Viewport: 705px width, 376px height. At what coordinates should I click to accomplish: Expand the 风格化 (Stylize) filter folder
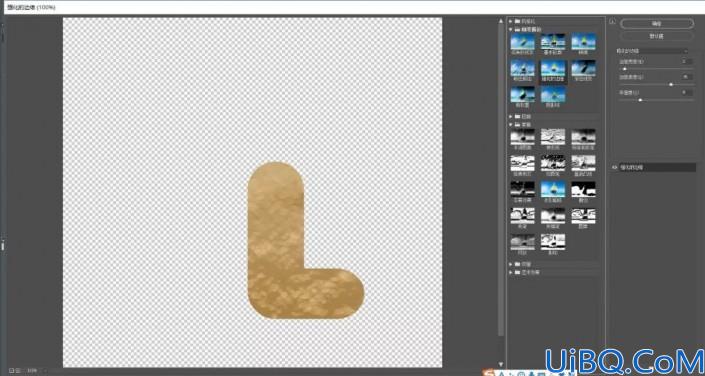[x=511, y=21]
